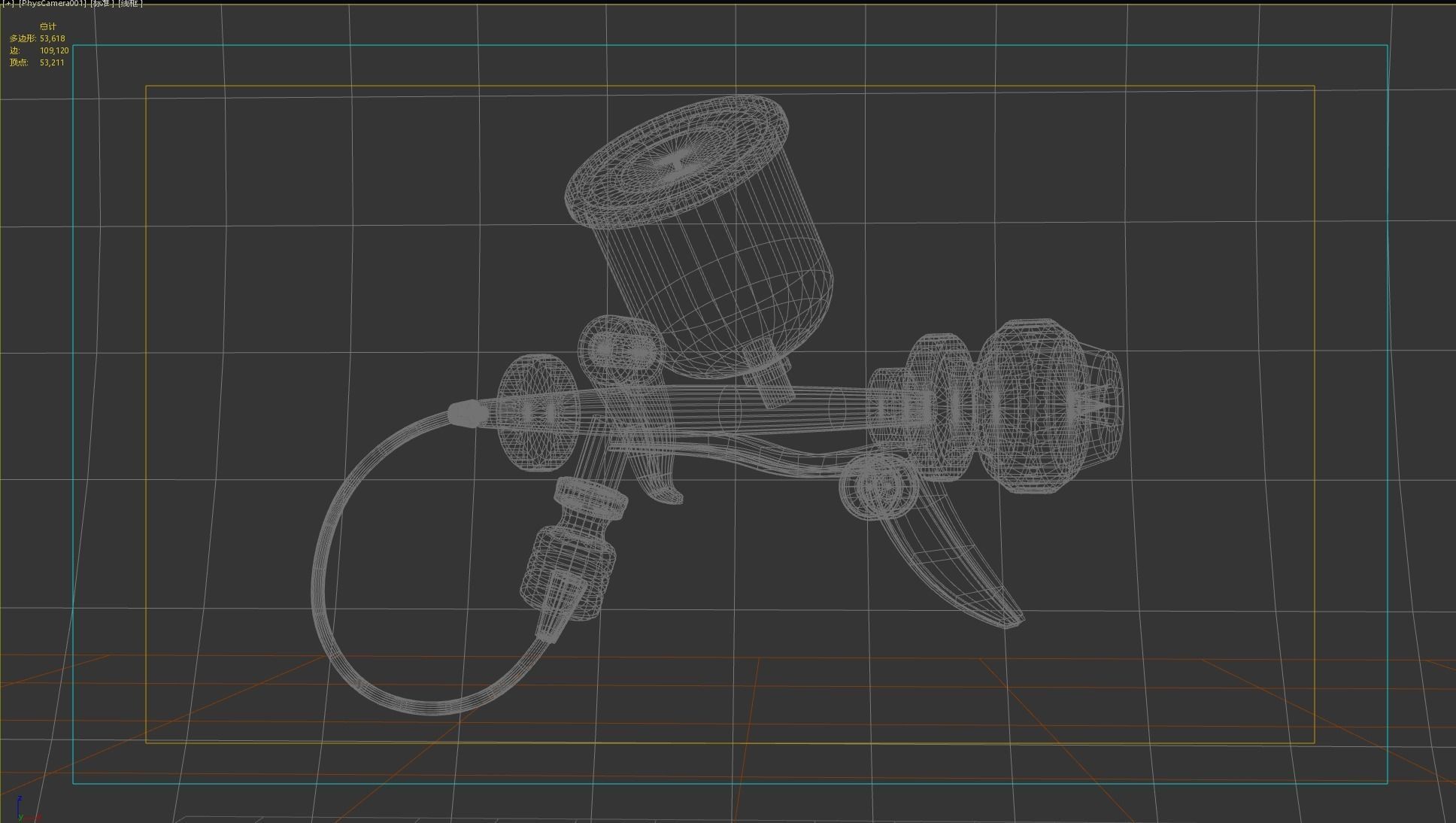Click the 多边形 53,618 polygon statistic
The image size is (1456, 823).
(x=37, y=37)
